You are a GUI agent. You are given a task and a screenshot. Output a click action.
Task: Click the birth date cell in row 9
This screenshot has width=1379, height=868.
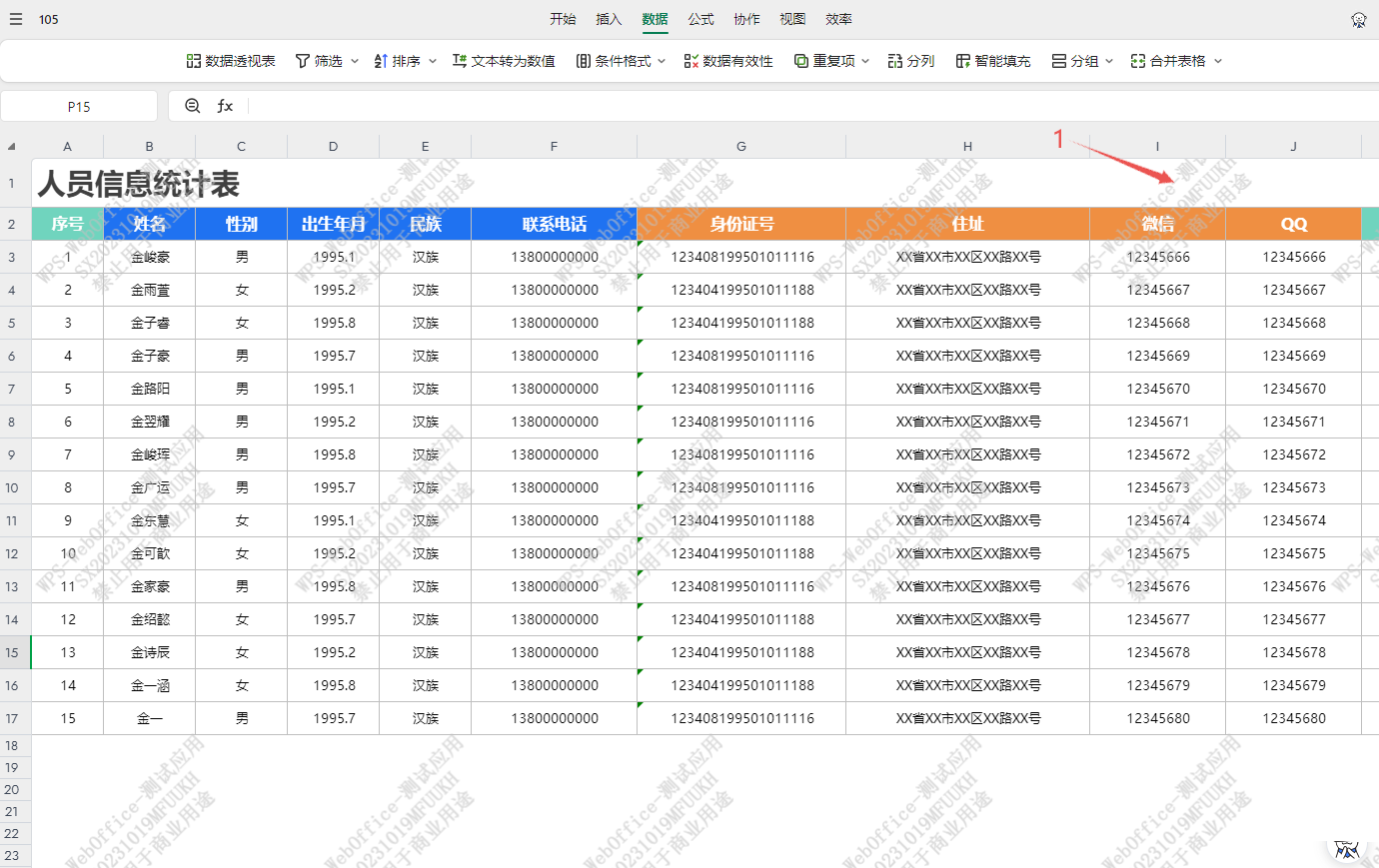[333, 454]
